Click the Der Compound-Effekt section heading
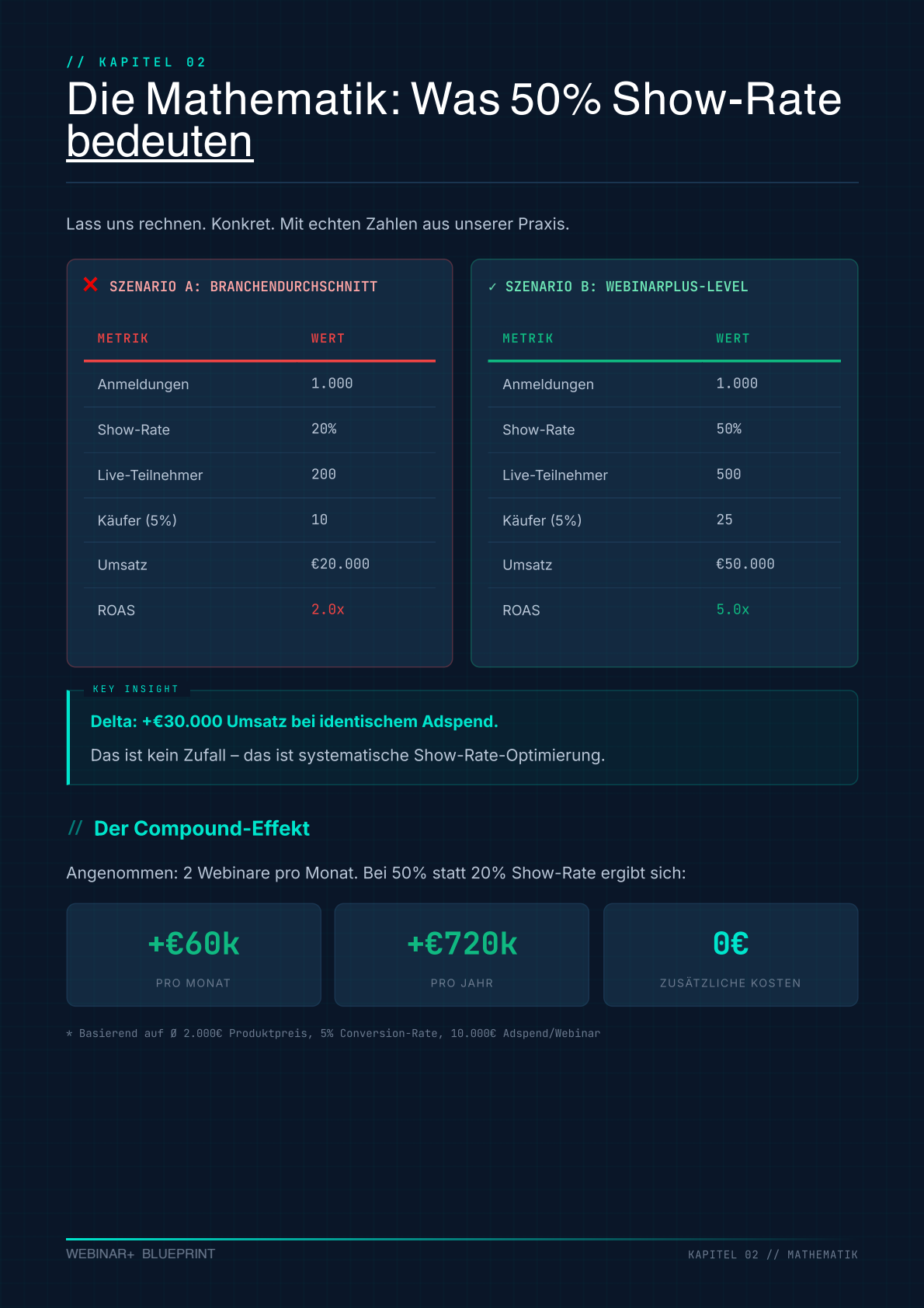This screenshot has height=1308, width=924. click(202, 829)
